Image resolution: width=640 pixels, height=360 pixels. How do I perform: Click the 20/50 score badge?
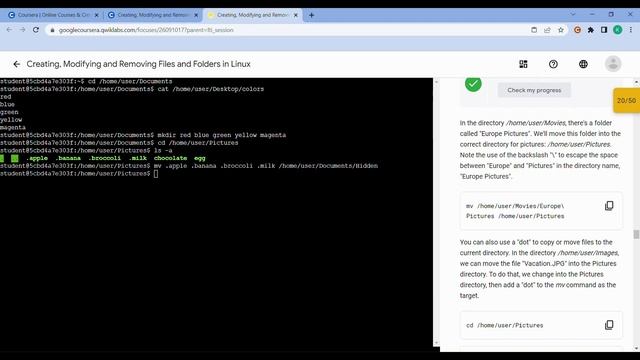tap(626, 100)
